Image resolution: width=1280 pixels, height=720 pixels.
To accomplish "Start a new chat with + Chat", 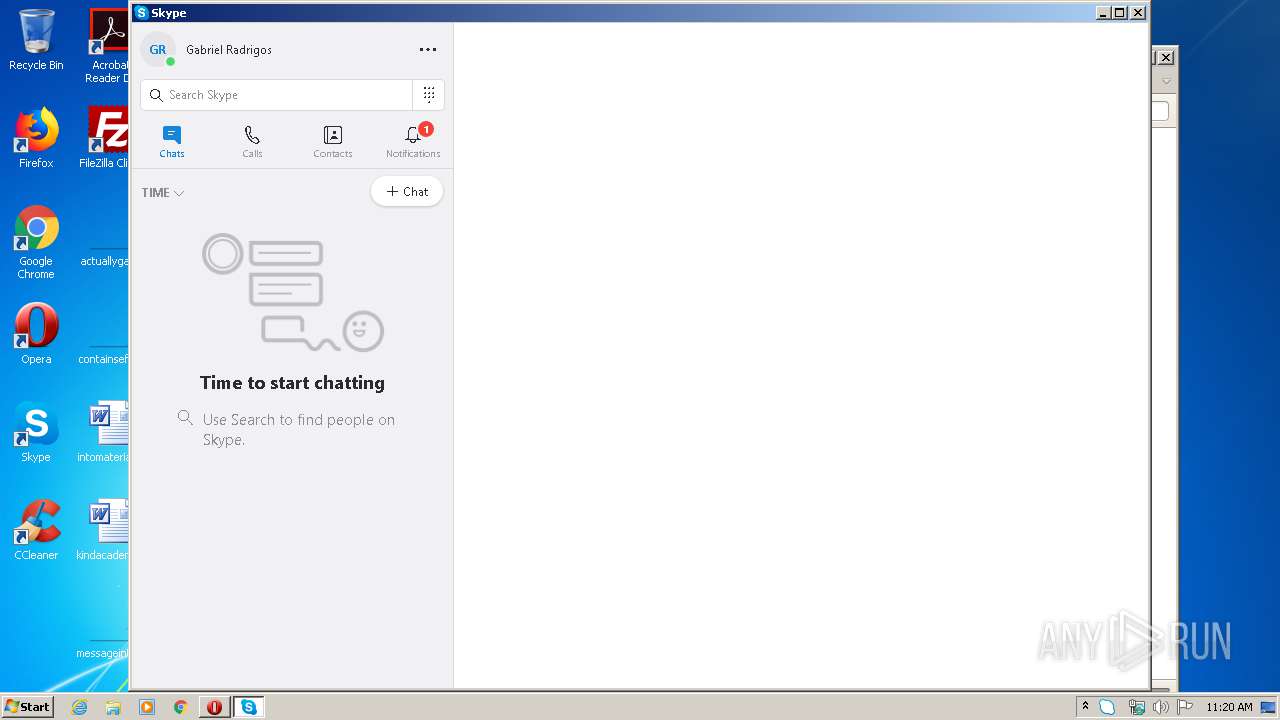I will coord(407,192).
